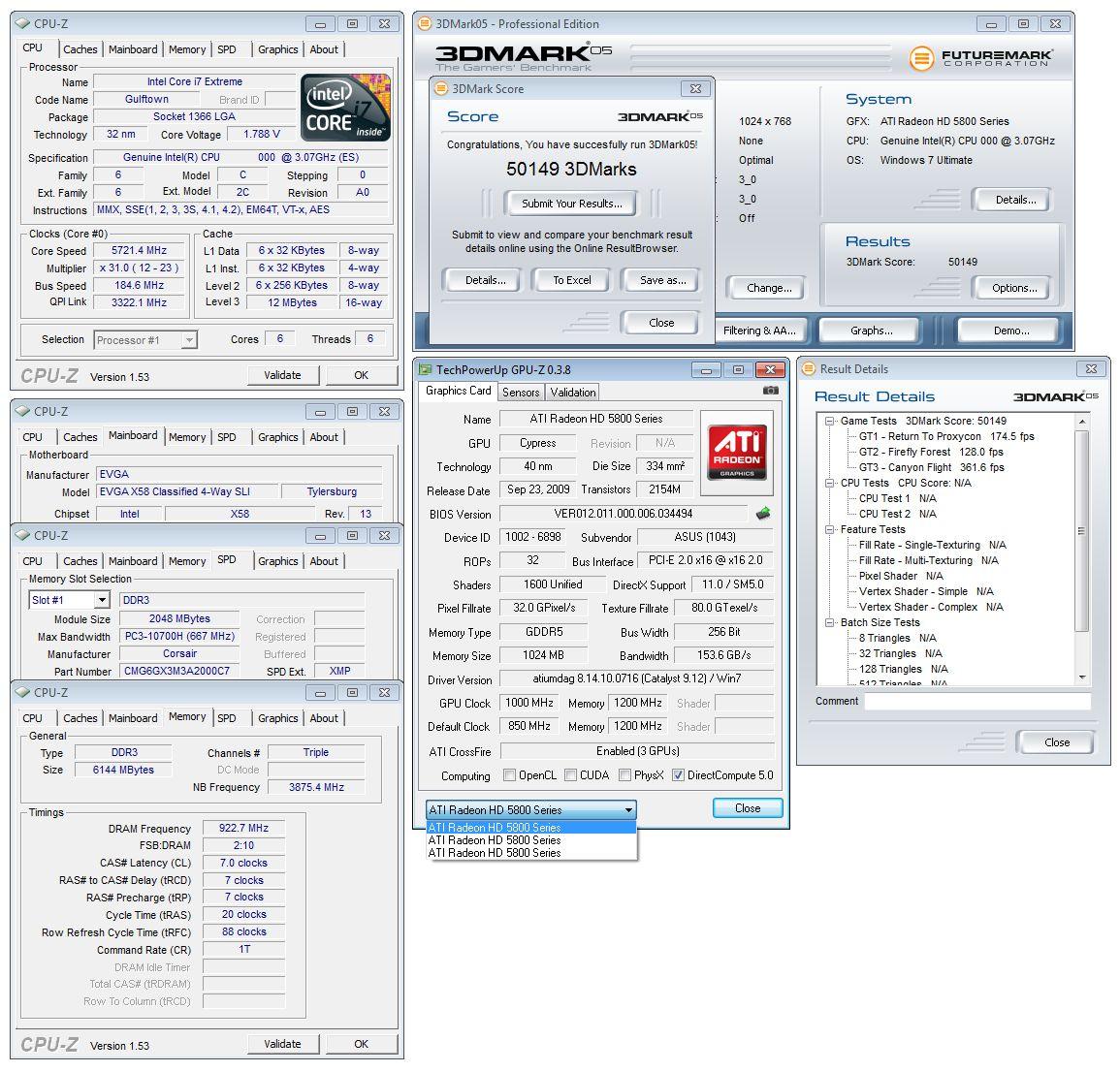Image resolution: width=1120 pixels, height=1072 pixels.
Task: Uncheck the DirectCompute 5.0 checkbox
Action: [x=679, y=774]
